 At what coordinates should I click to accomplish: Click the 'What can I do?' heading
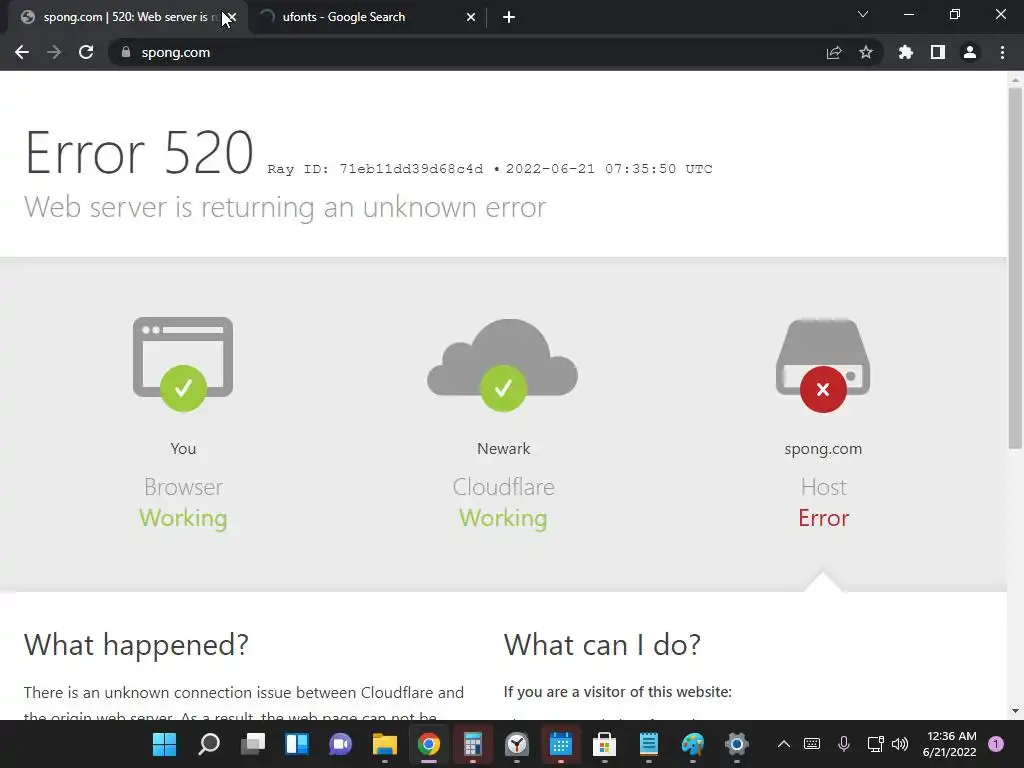tap(602, 645)
